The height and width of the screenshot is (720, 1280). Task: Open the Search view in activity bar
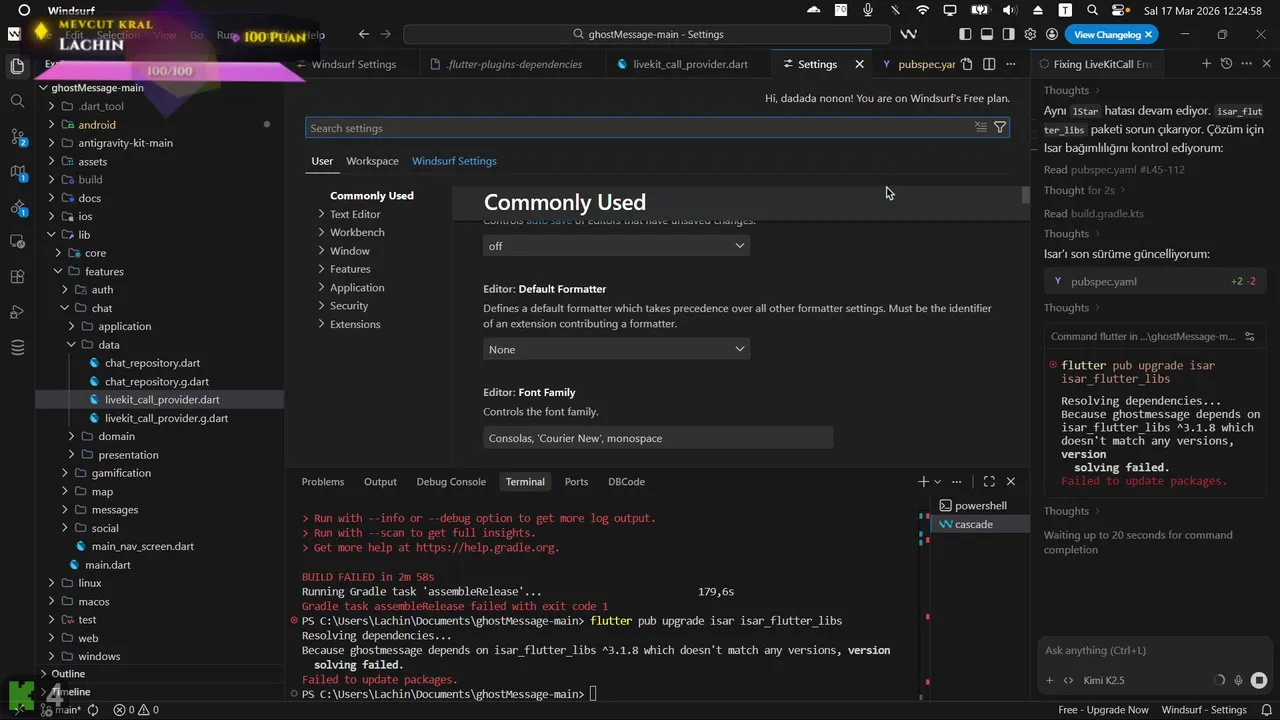17,101
